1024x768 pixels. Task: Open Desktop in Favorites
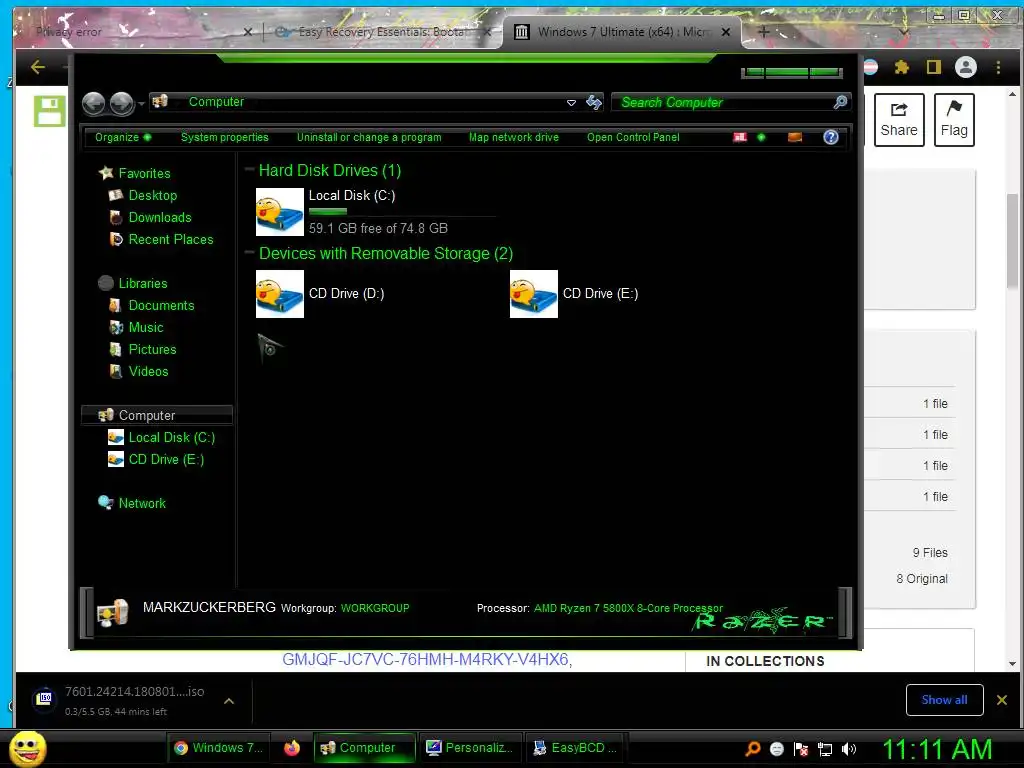[152, 195]
